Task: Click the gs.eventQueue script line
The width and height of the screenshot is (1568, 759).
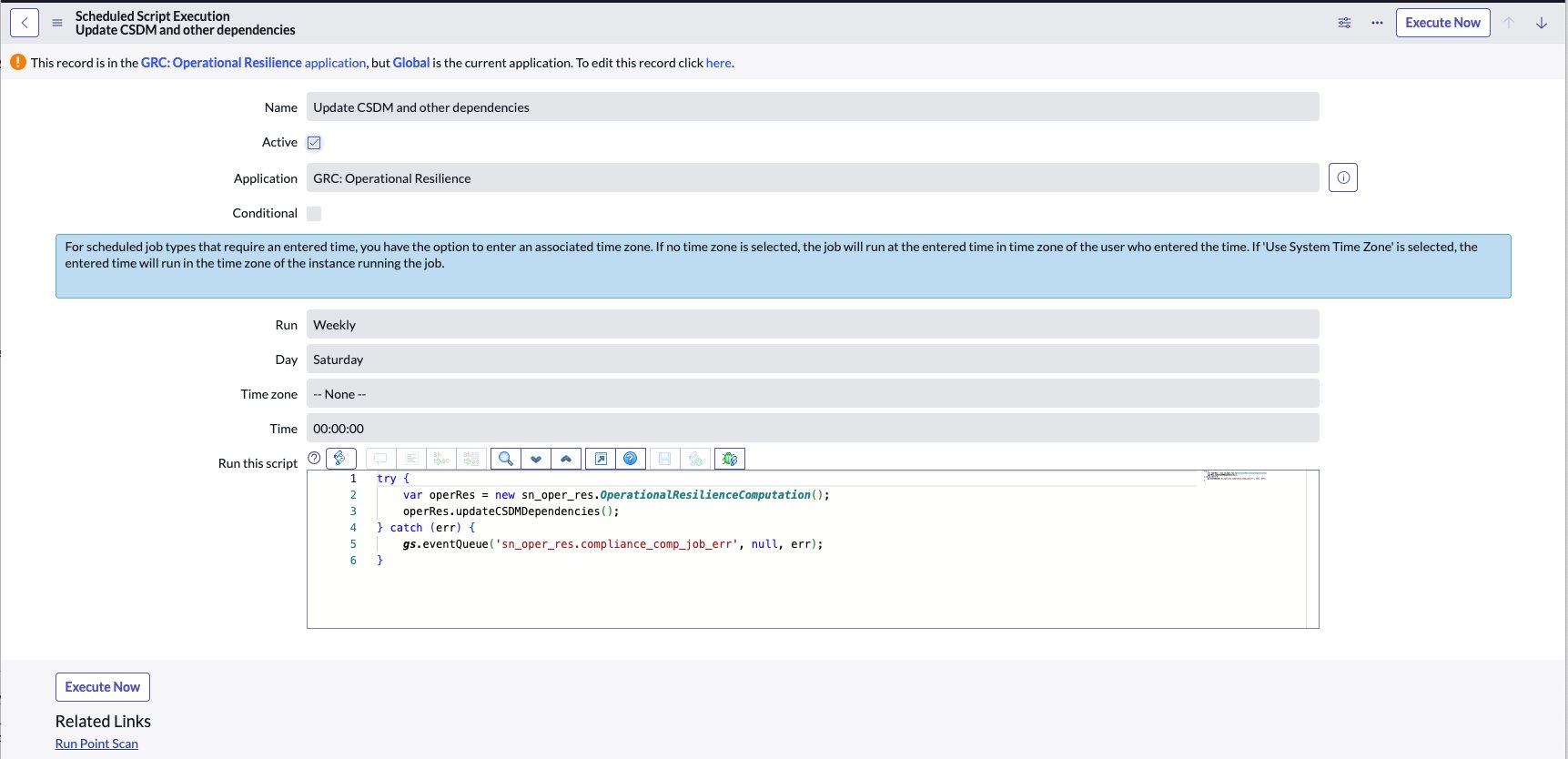Action: (612, 544)
